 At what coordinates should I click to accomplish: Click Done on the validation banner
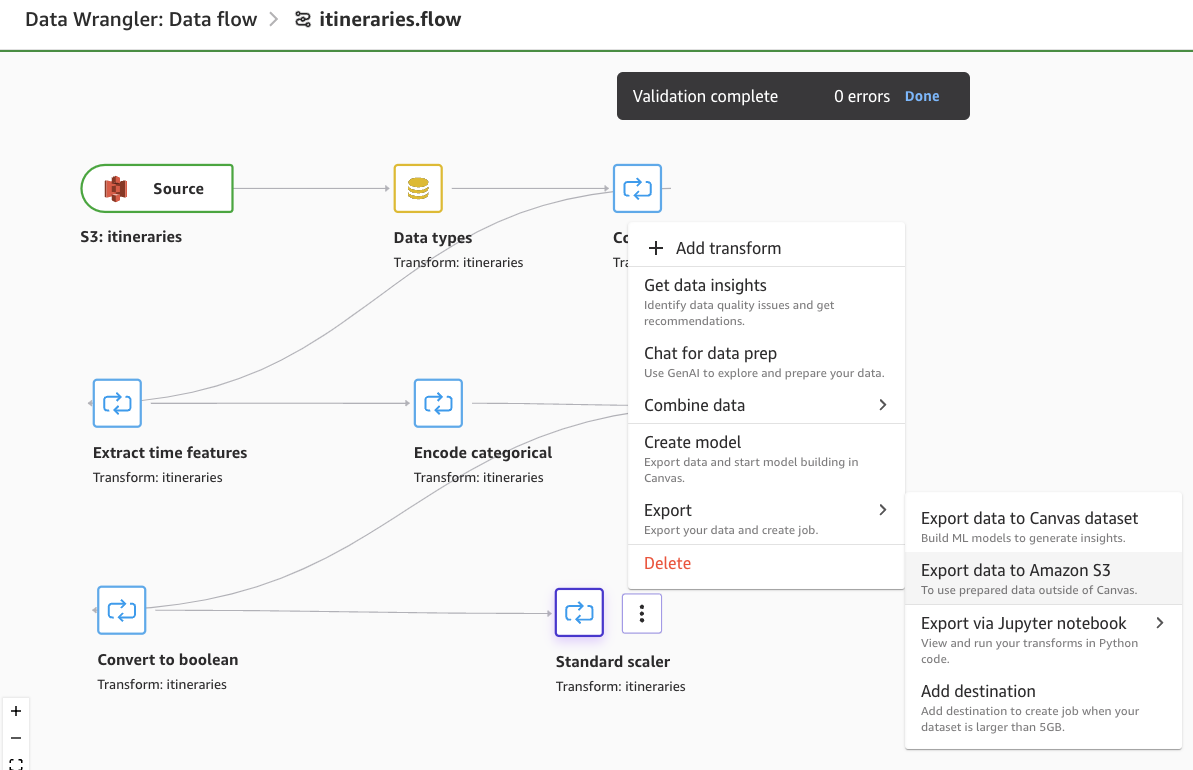[922, 97]
